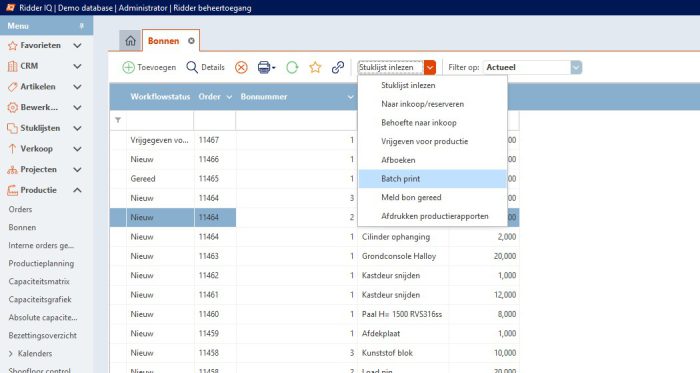Expand the Bewerk... section chevron
This screenshot has height=373, width=700.
(77, 108)
